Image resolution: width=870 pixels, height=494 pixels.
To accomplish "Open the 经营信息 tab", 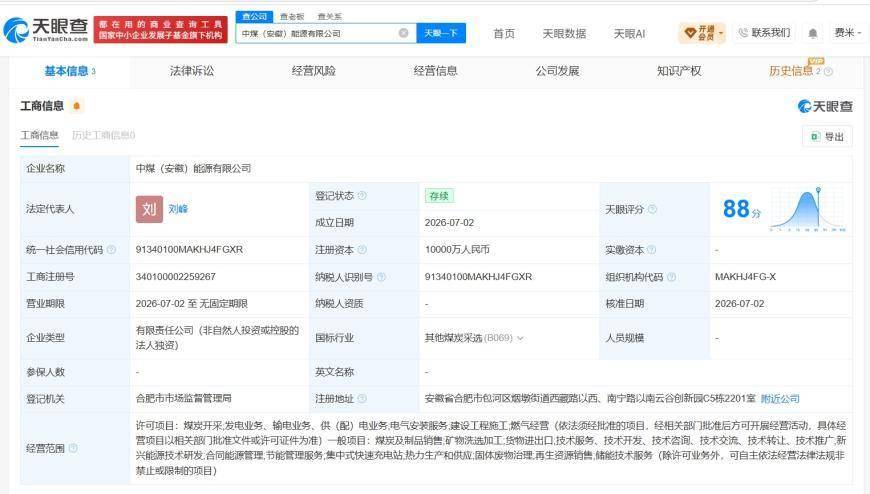I will 436,71.
